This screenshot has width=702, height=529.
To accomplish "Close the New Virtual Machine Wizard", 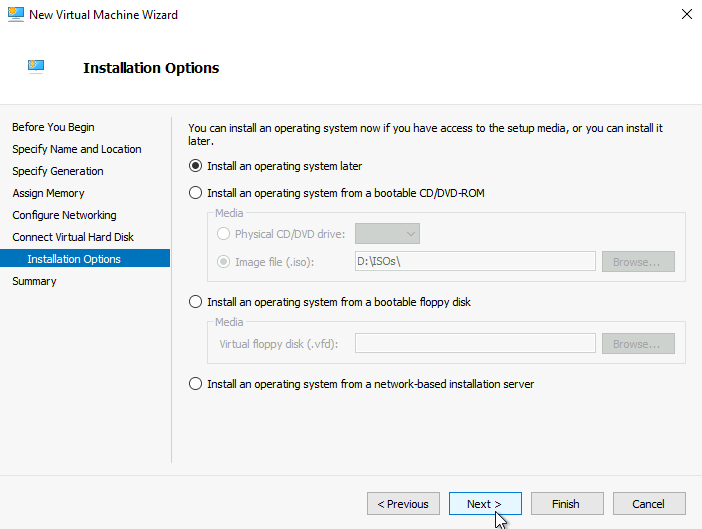I will click(686, 14).
